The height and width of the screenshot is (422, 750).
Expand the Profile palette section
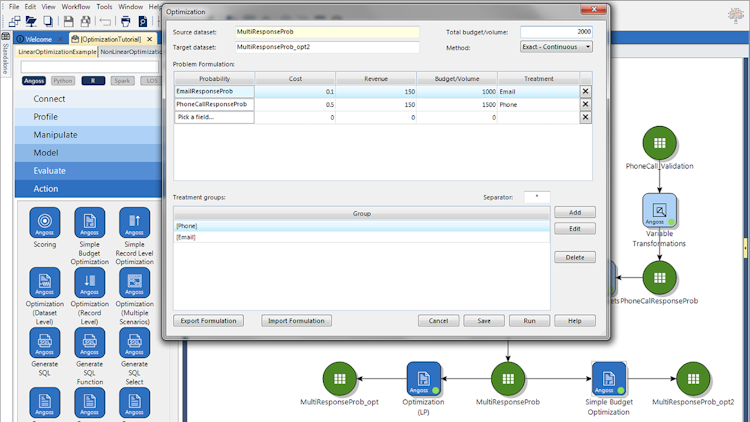tap(88, 117)
